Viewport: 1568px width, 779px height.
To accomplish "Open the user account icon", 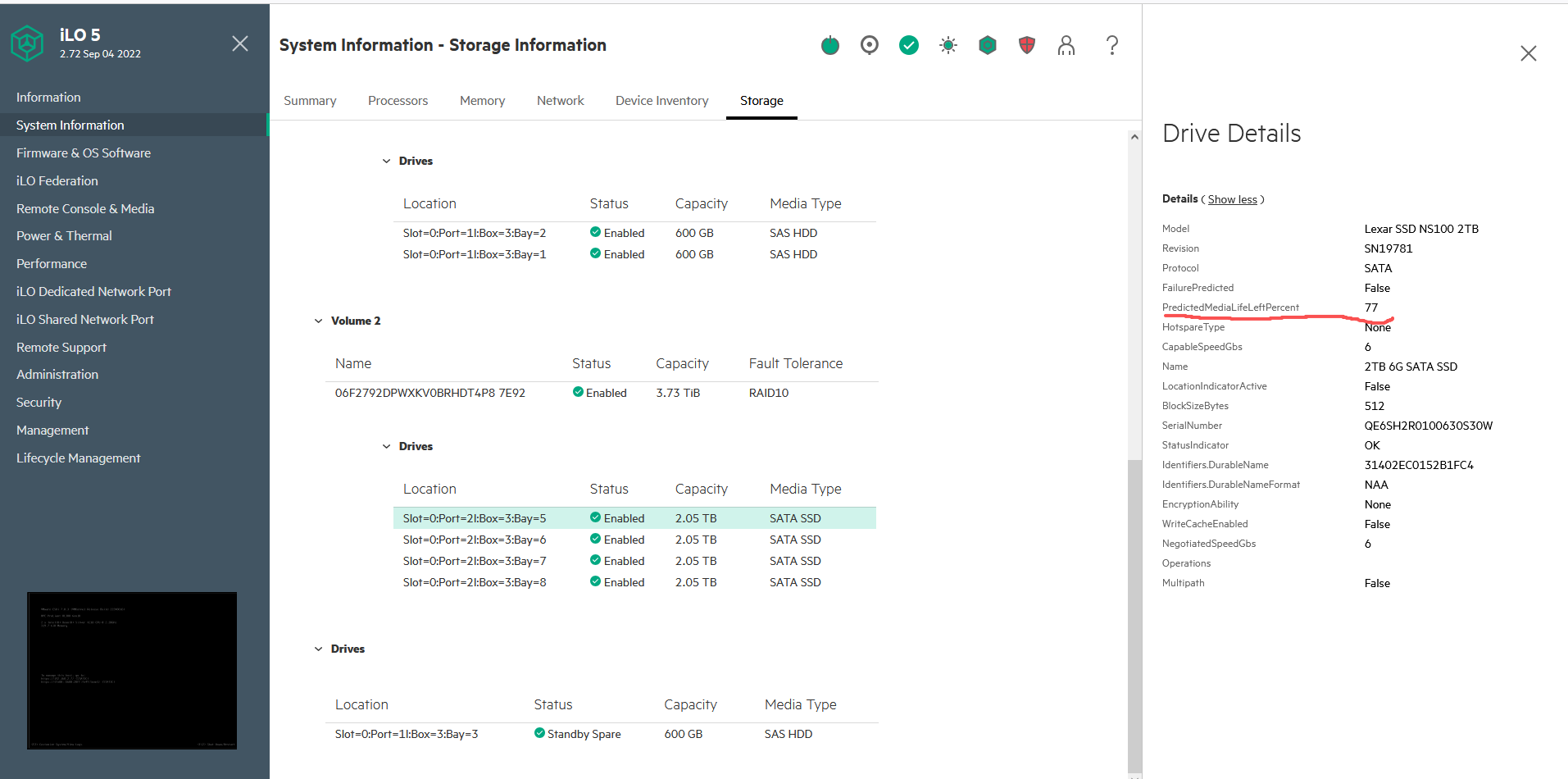I will coord(1066,45).
